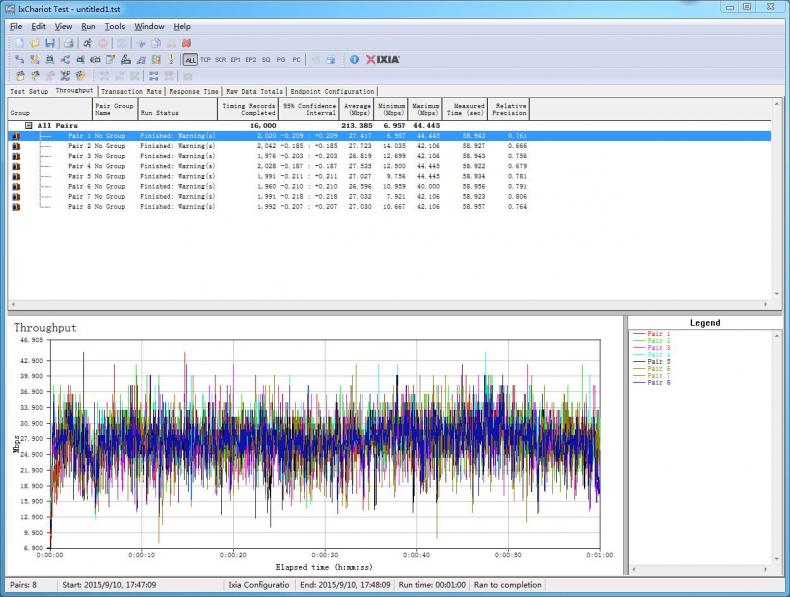The width and height of the screenshot is (790, 597).
Task: Click the hand icon starting third toolbar
Action: [20, 76]
